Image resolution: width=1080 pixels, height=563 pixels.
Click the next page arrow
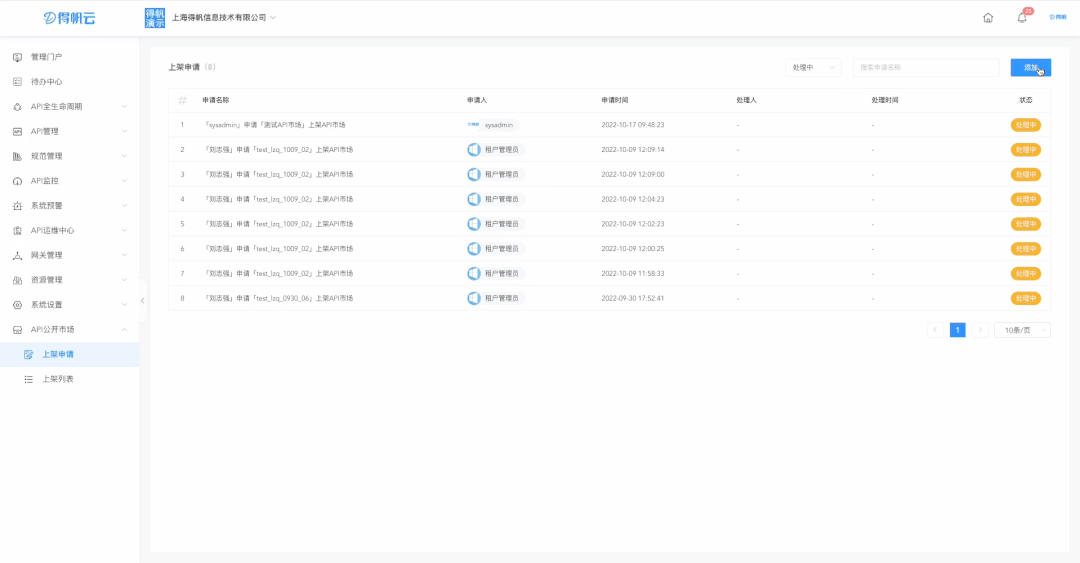click(980, 330)
